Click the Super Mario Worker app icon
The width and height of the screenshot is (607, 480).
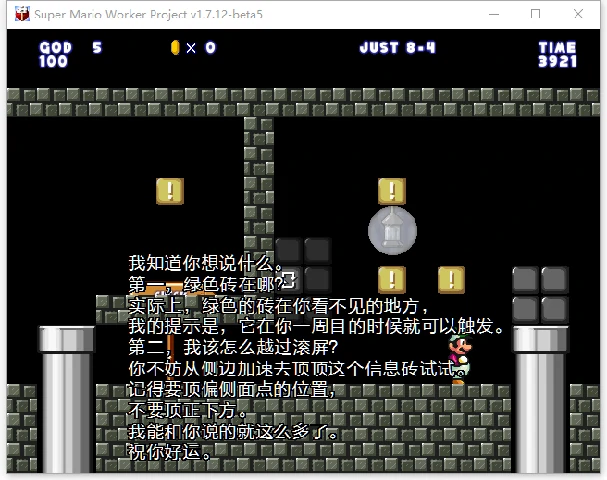pos(22,14)
